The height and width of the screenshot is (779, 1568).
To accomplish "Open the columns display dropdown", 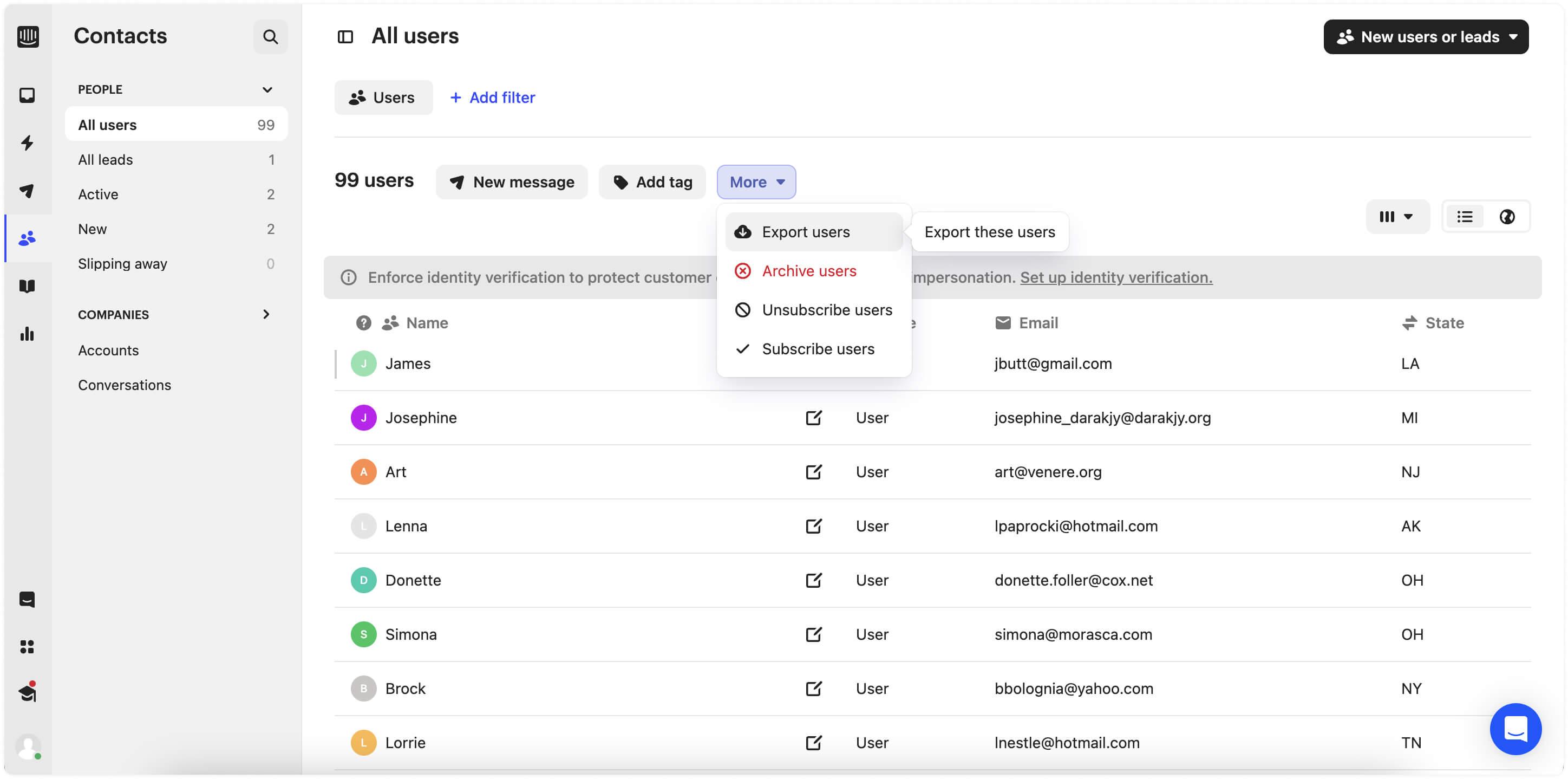I will [1397, 217].
